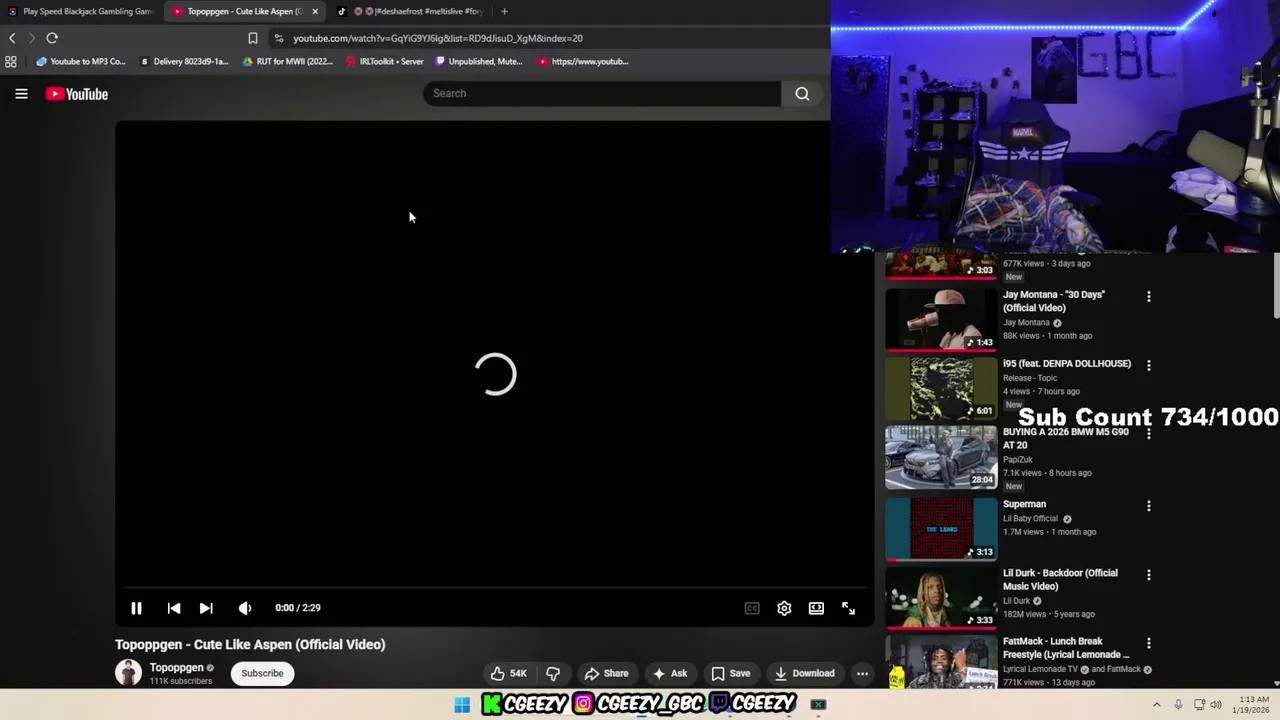1280x720 pixels.
Task: Open options for BUYING A 2026 BMW M5
Action: [1148, 434]
